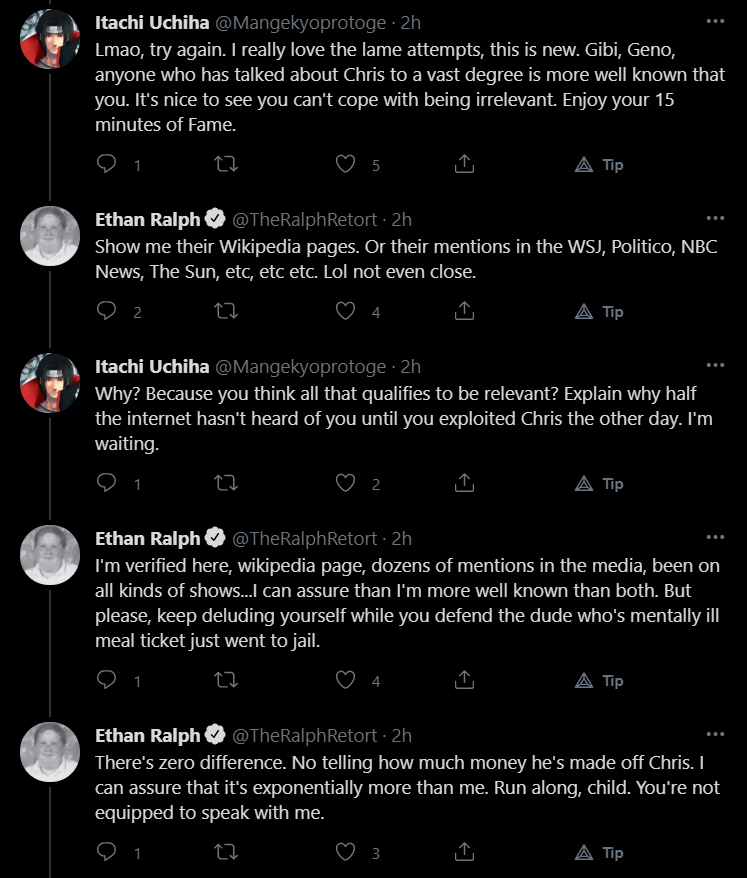Open Ethan Ralph's name on the Wikipedia tweet
Viewport: 747px width, 878px height.
147,220
